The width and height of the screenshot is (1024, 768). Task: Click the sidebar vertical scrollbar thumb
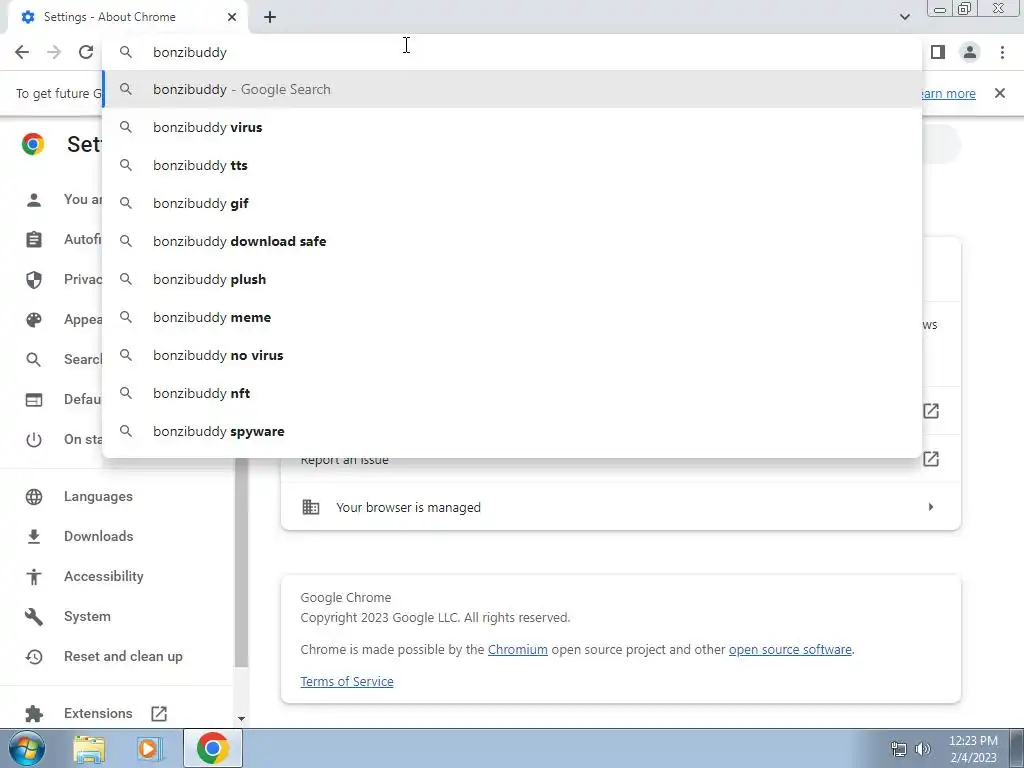point(241,562)
